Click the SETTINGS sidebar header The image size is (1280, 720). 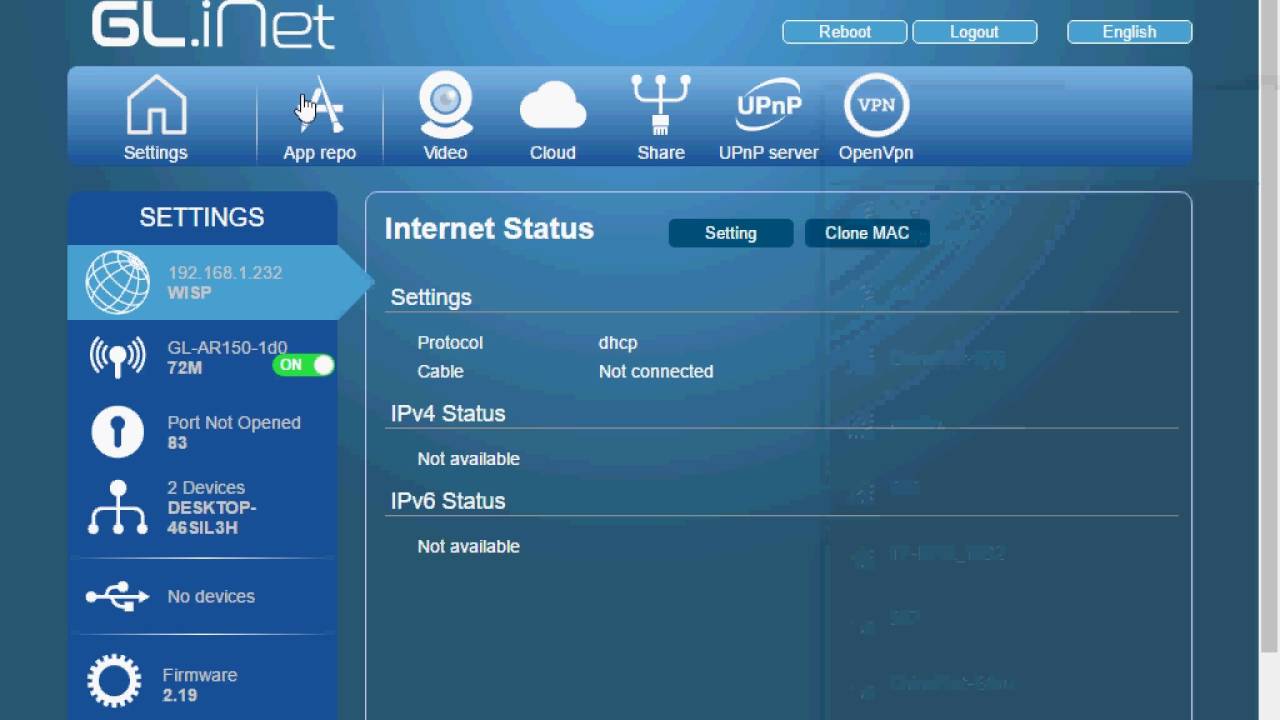[202, 217]
